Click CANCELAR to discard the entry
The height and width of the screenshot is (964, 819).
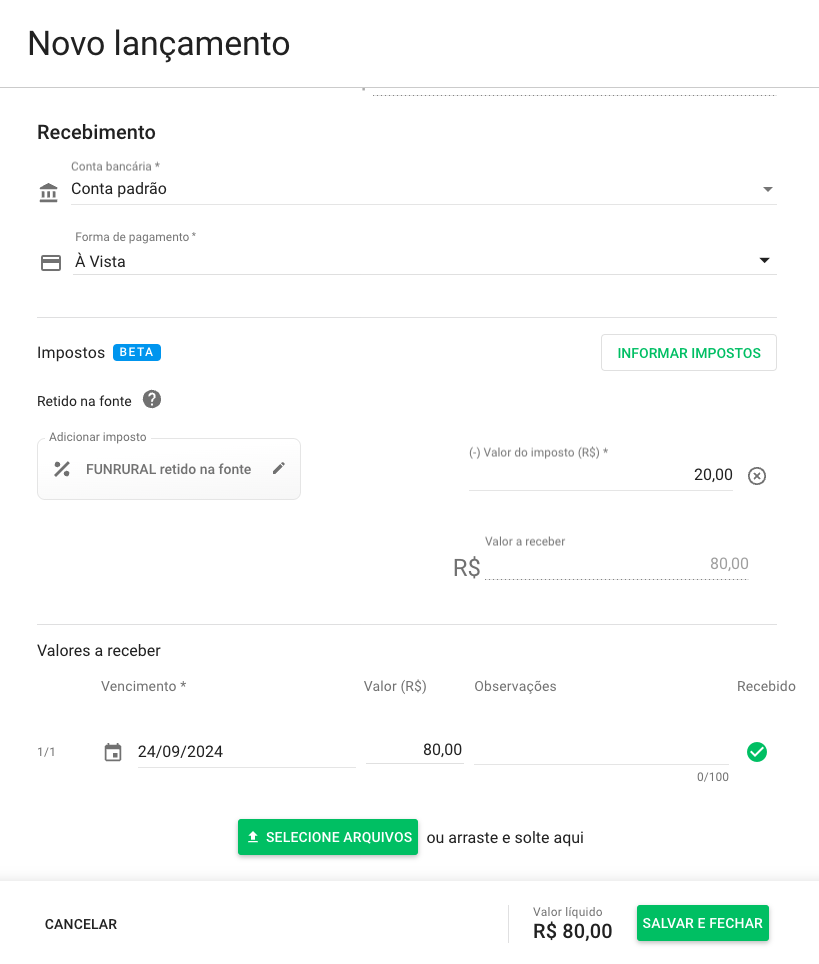tap(81, 925)
